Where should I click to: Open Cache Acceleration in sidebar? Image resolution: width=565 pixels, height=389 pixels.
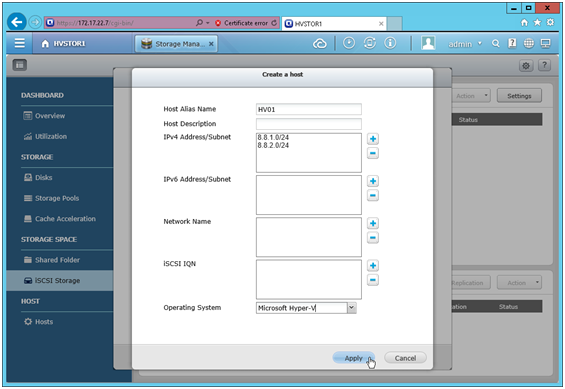point(59,219)
